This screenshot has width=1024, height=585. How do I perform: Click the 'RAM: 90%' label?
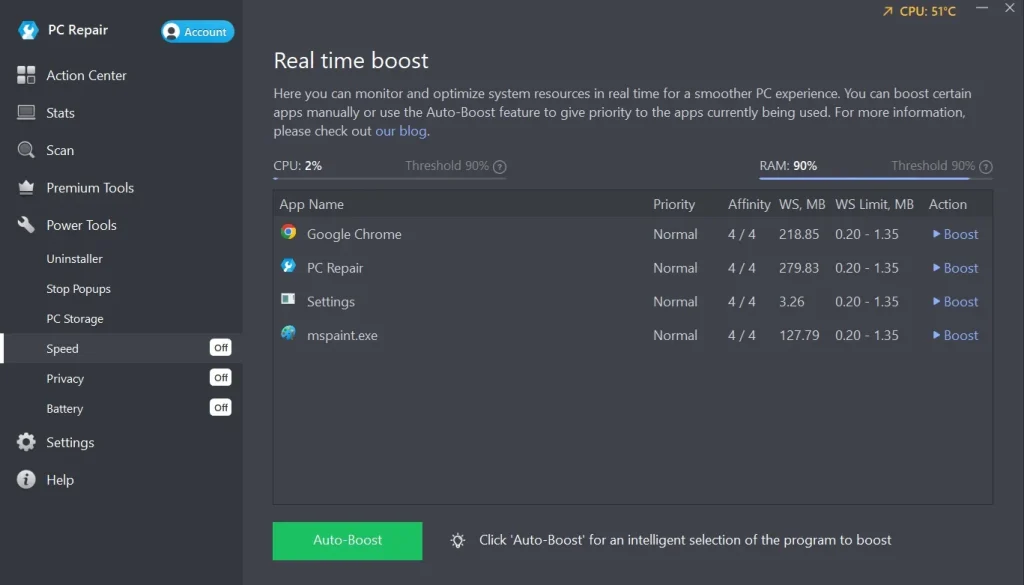pyautogui.click(x=788, y=165)
